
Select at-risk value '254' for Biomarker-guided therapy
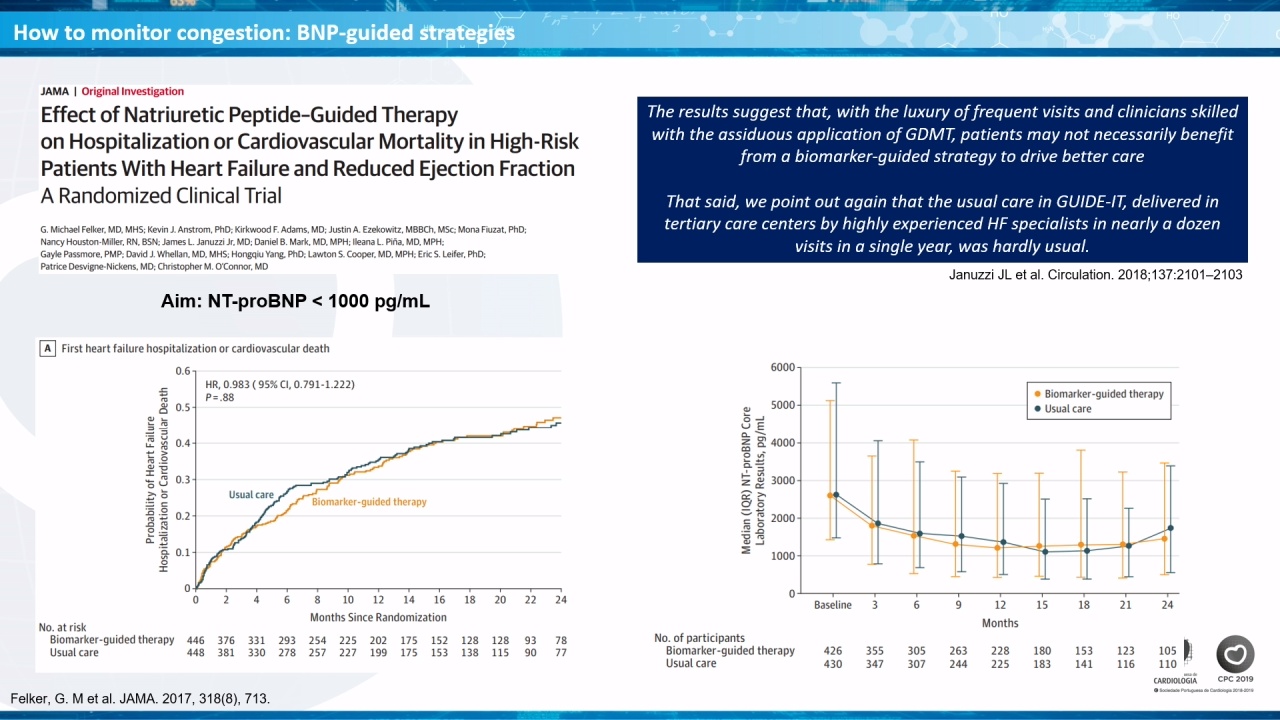coord(318,640)
